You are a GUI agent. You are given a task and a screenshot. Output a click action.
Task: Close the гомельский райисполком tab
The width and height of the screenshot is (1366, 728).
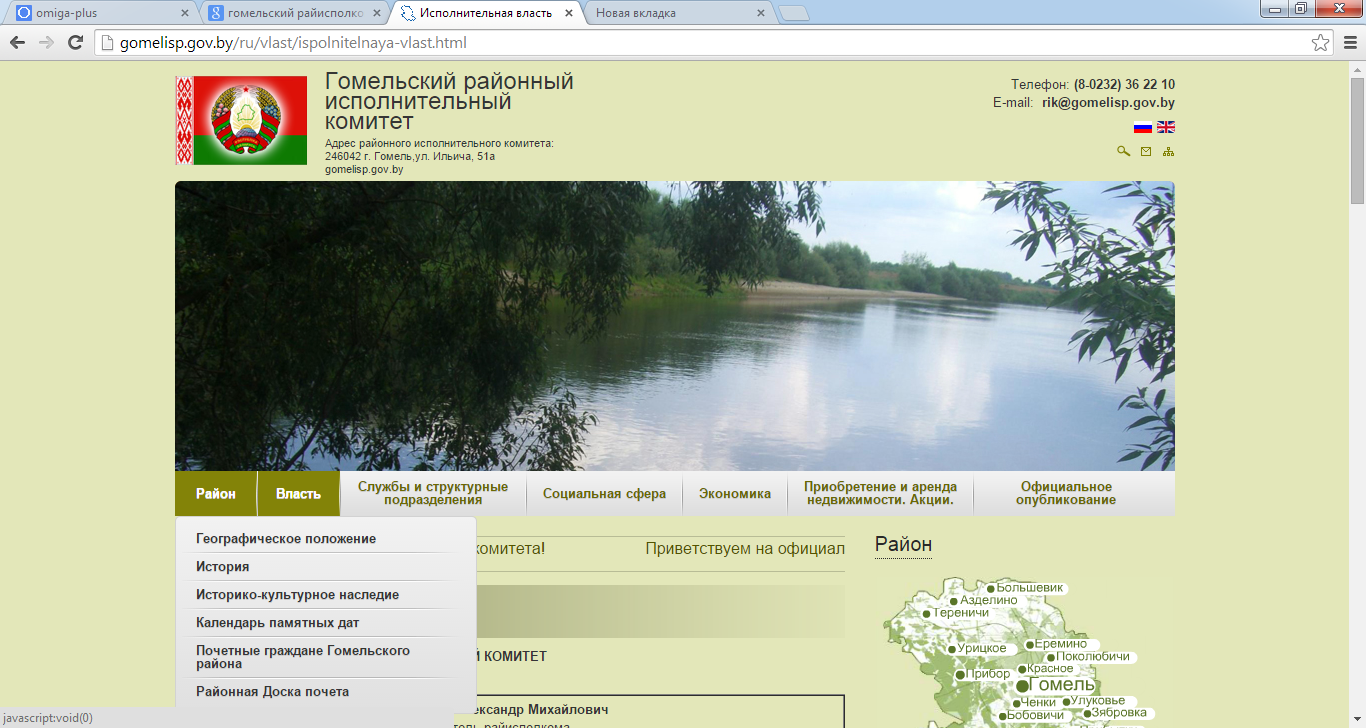click(377, 14)
